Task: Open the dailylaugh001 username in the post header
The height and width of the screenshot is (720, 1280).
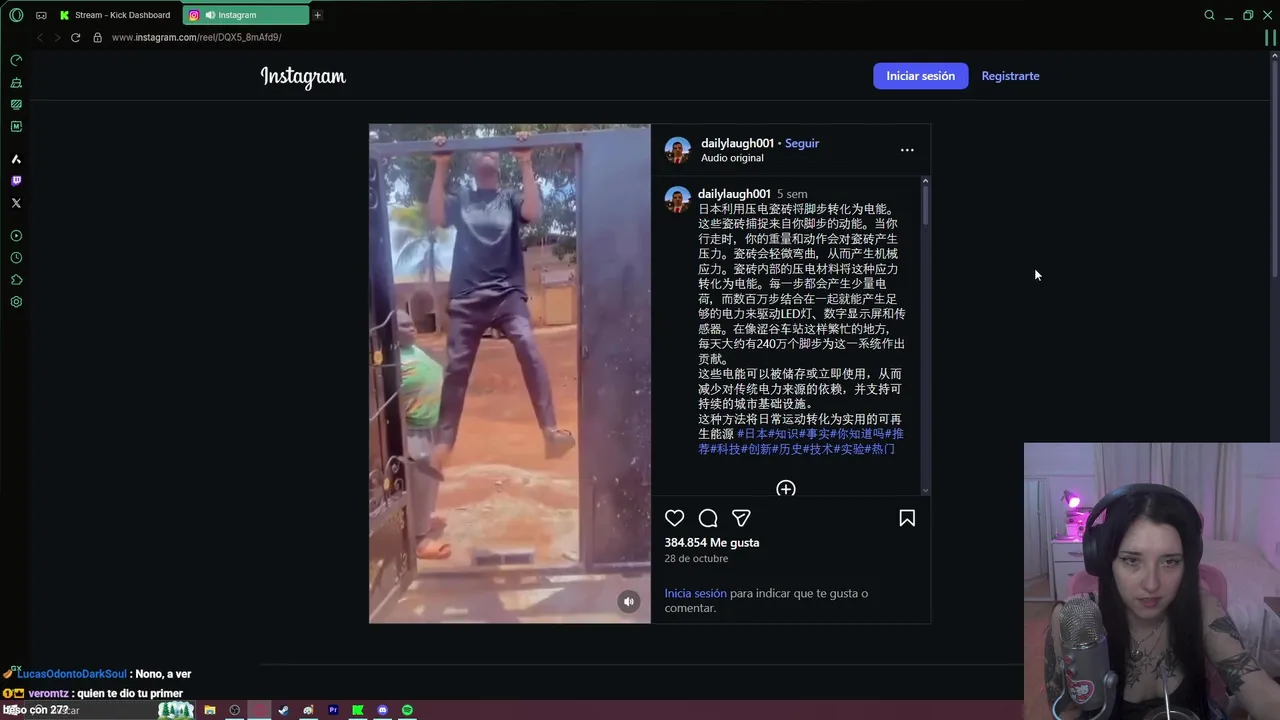Action: (x=737, y=144)
